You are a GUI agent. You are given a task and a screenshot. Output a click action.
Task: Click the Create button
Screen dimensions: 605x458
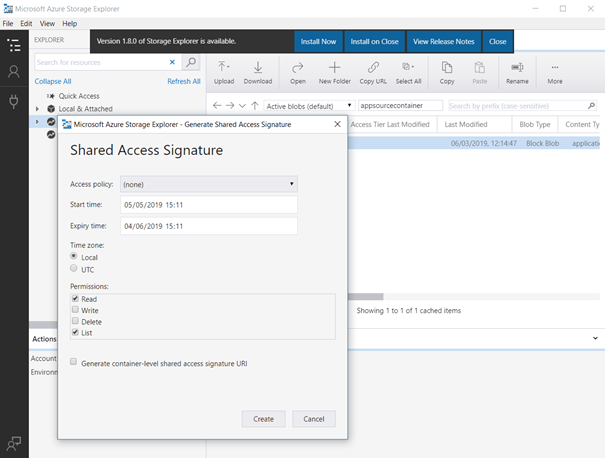tap(264, 419)
